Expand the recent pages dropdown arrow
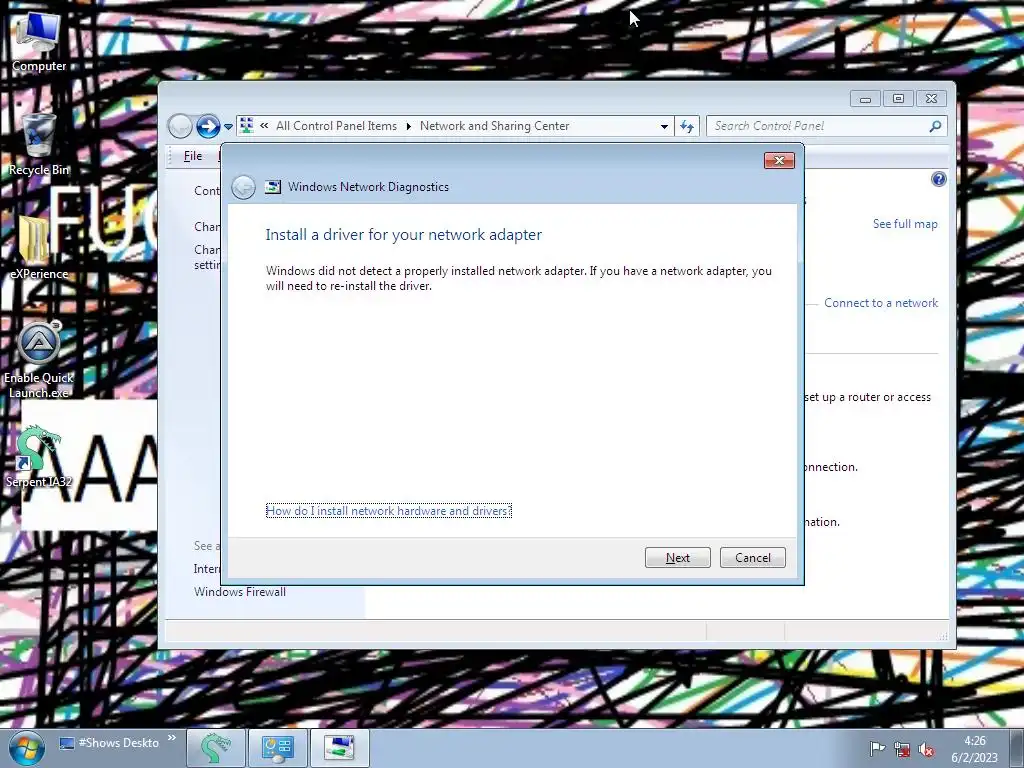1024x768 pixels. pos(228,127)
